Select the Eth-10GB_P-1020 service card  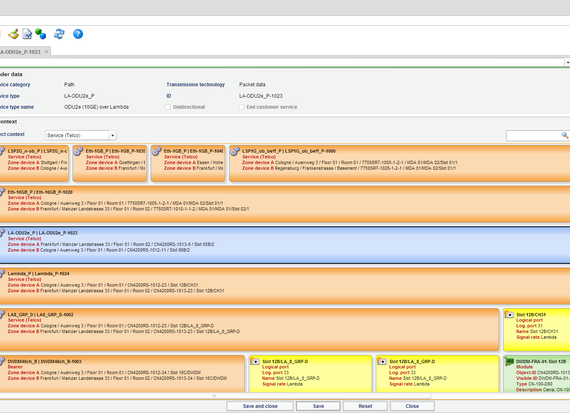coord(285,204)
